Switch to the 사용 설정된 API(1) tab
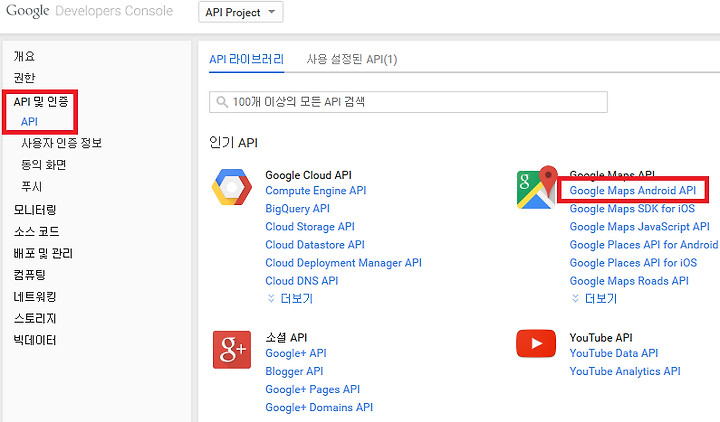The width and height of the screenshot is (720, 422). click(x=352, y=59)
